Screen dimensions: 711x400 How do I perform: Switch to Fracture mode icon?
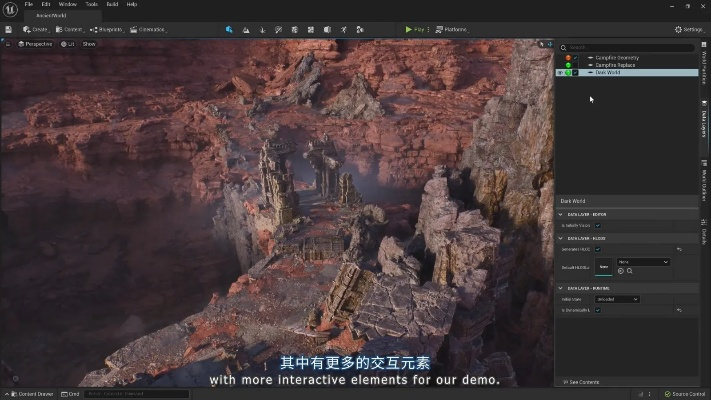pos(311,29)
